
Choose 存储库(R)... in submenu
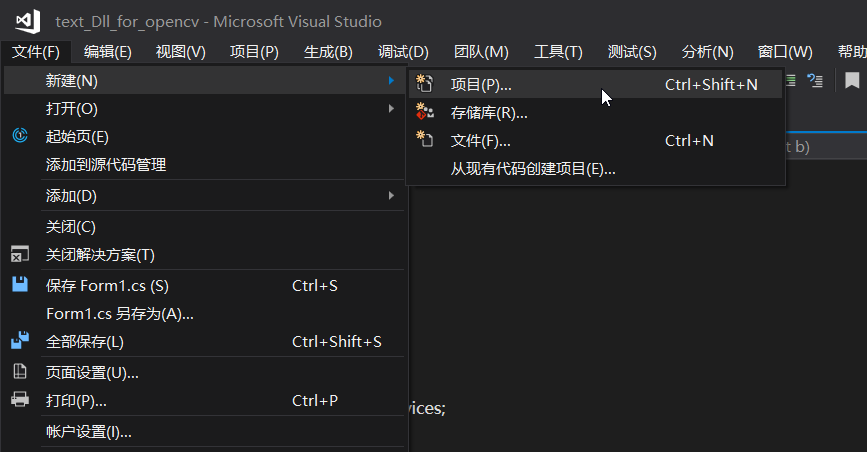596,113
